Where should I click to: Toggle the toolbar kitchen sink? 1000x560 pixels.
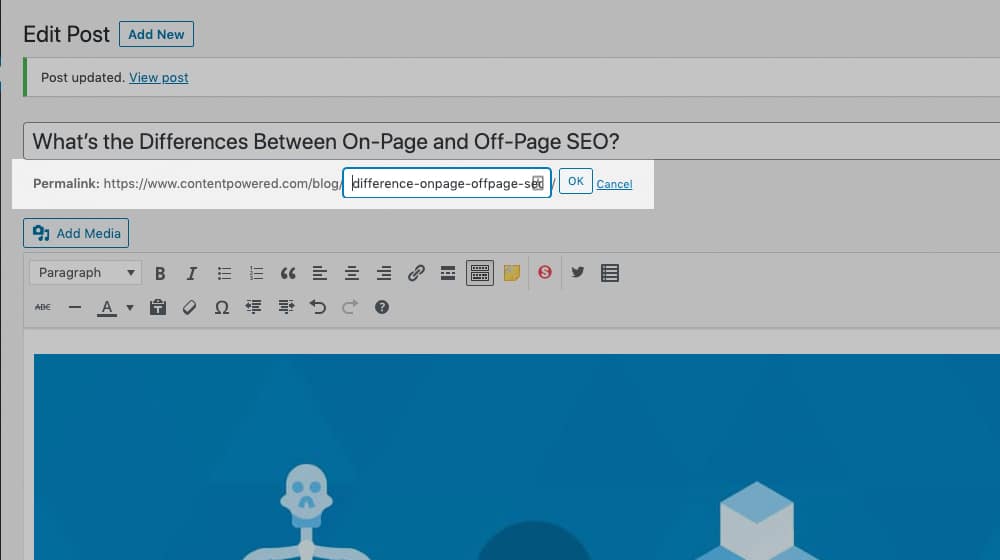[480, 273]
